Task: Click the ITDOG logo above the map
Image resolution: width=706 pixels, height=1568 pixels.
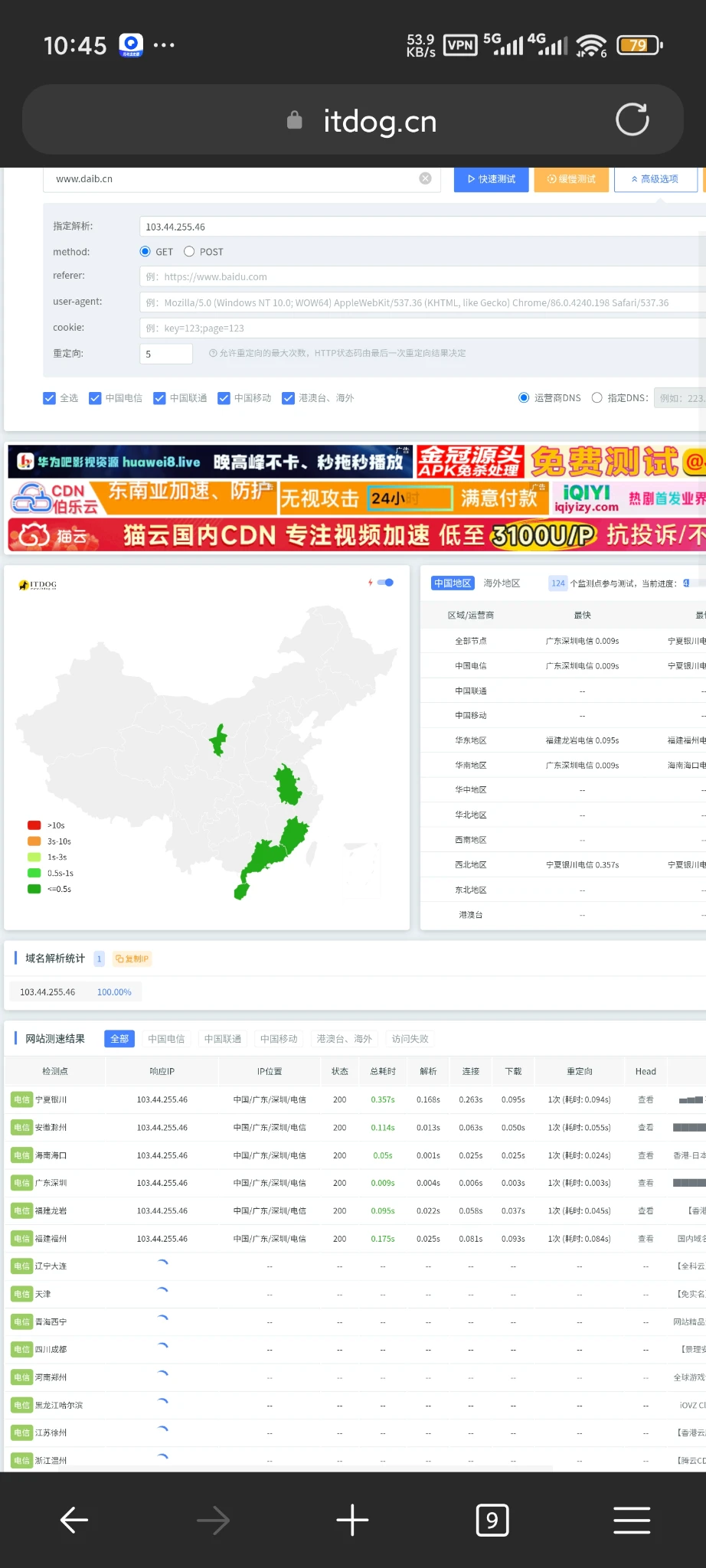Action: [x=38, y=585]
